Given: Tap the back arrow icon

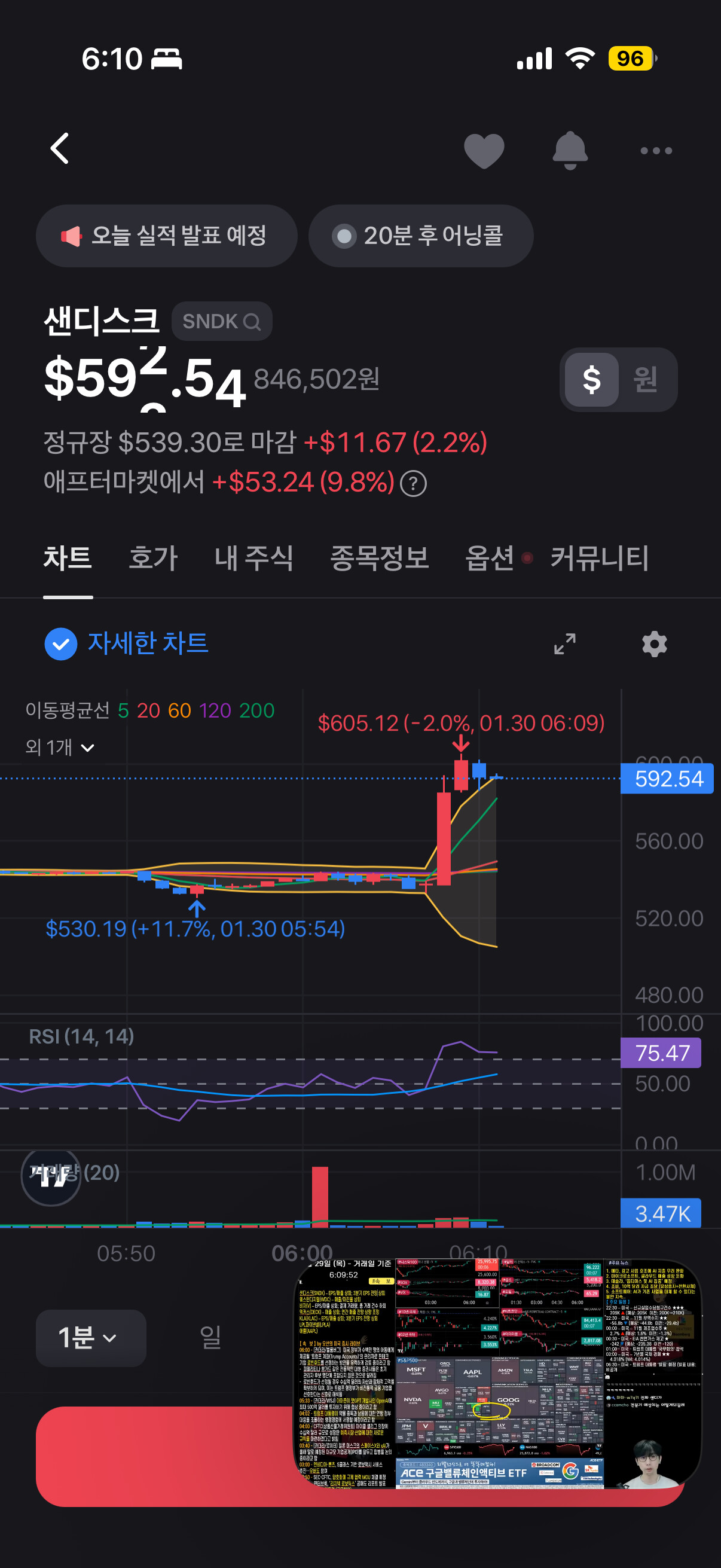Looking at the screenshot, I should (x=60, y=148).
